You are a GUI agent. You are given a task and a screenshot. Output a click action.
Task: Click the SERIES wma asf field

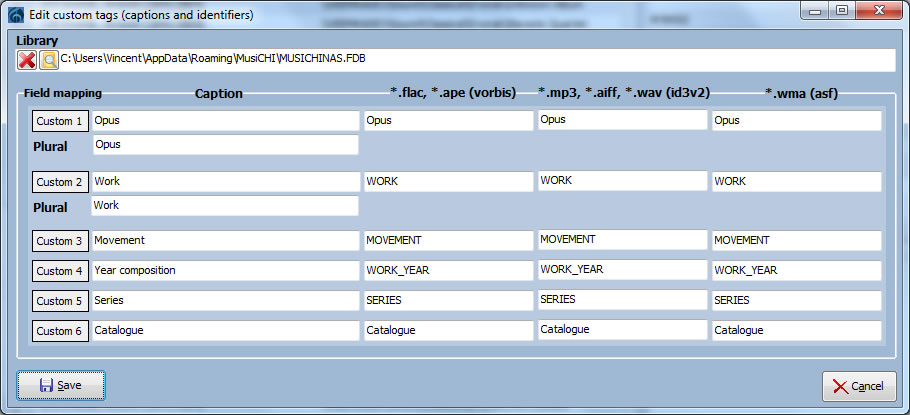click(x=796, y=301)
